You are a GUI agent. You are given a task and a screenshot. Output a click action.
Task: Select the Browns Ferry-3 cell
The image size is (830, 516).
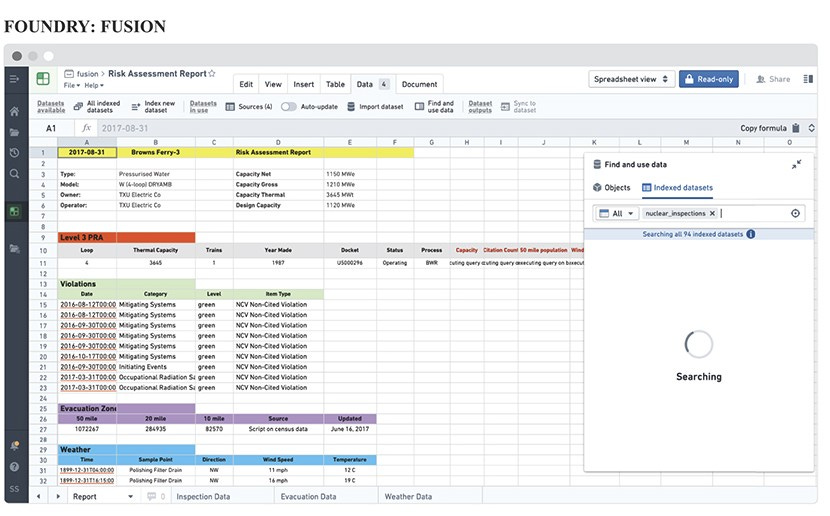(156, 152)
